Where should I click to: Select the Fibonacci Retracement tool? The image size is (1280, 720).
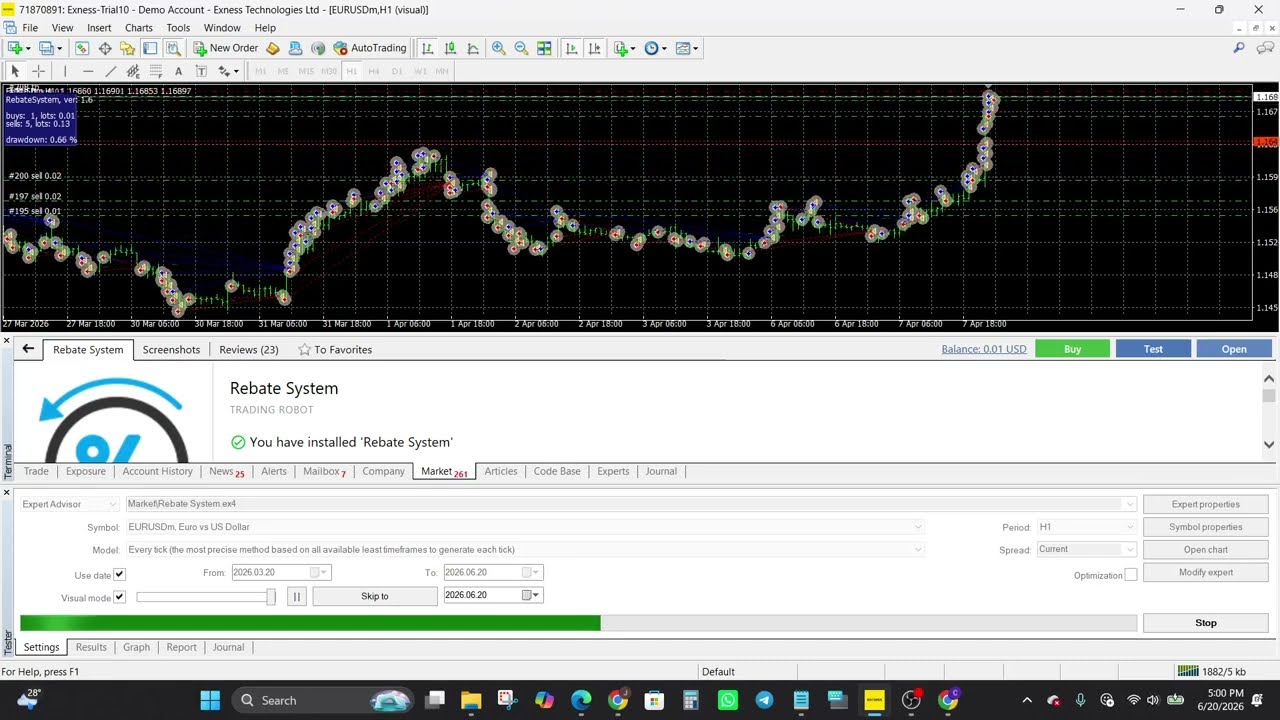tap(156, 71)
